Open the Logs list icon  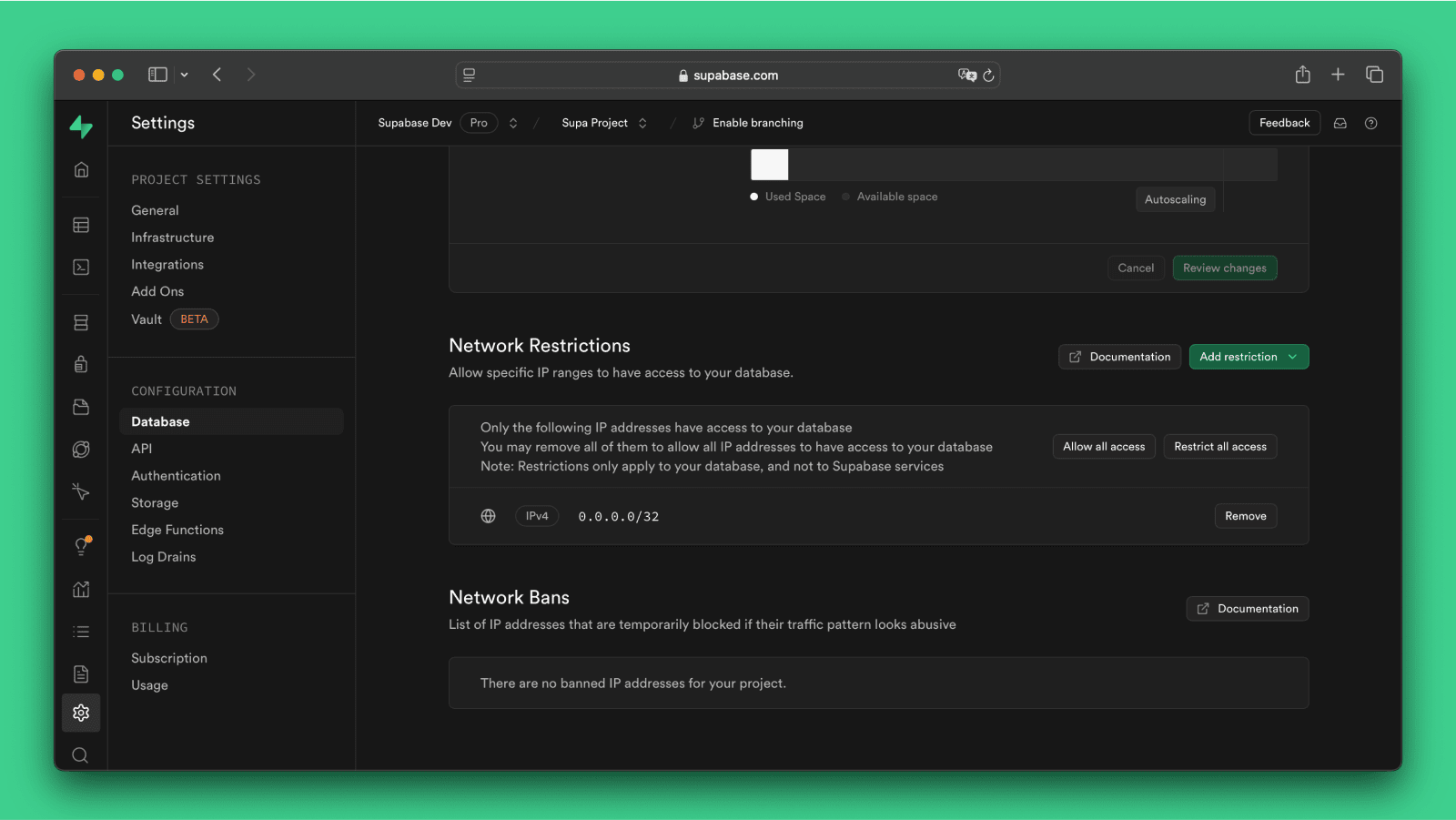click(81, 632)
